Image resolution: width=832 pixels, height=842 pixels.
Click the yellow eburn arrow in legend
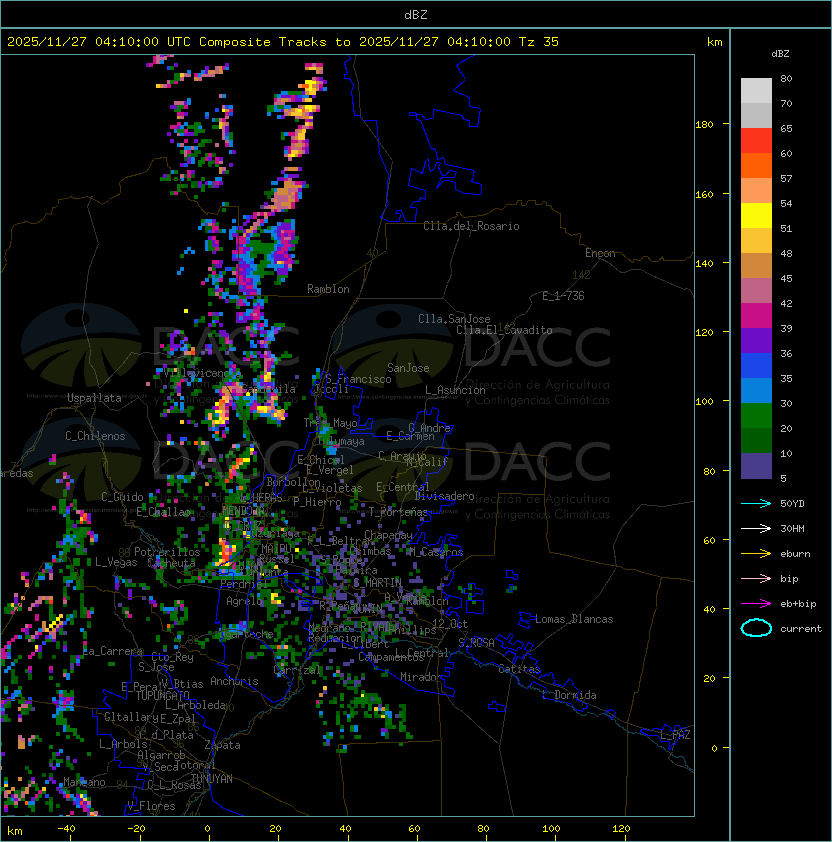[756, 554]
